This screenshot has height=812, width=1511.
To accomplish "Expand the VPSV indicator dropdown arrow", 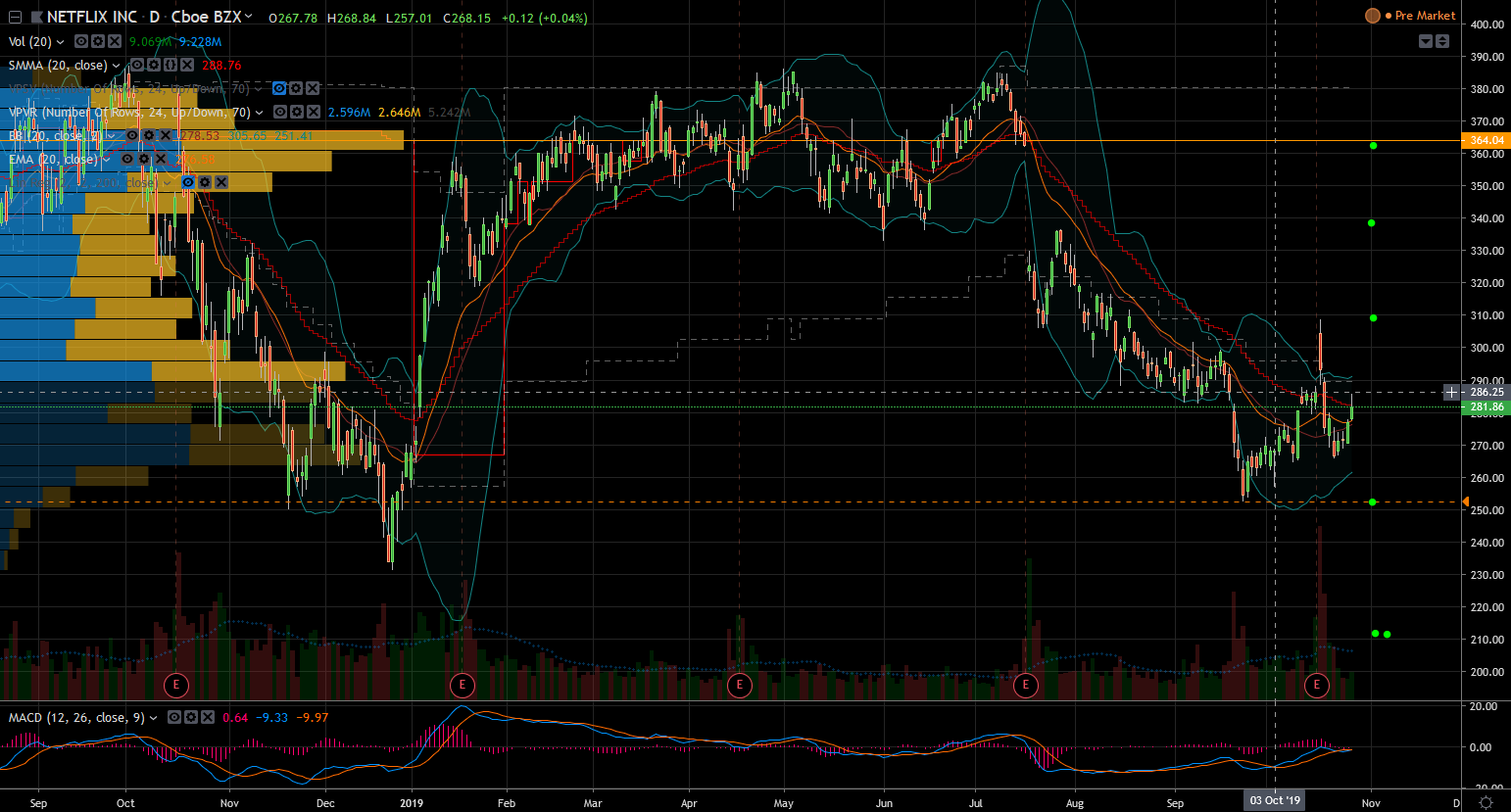I will tap(259, 89).
